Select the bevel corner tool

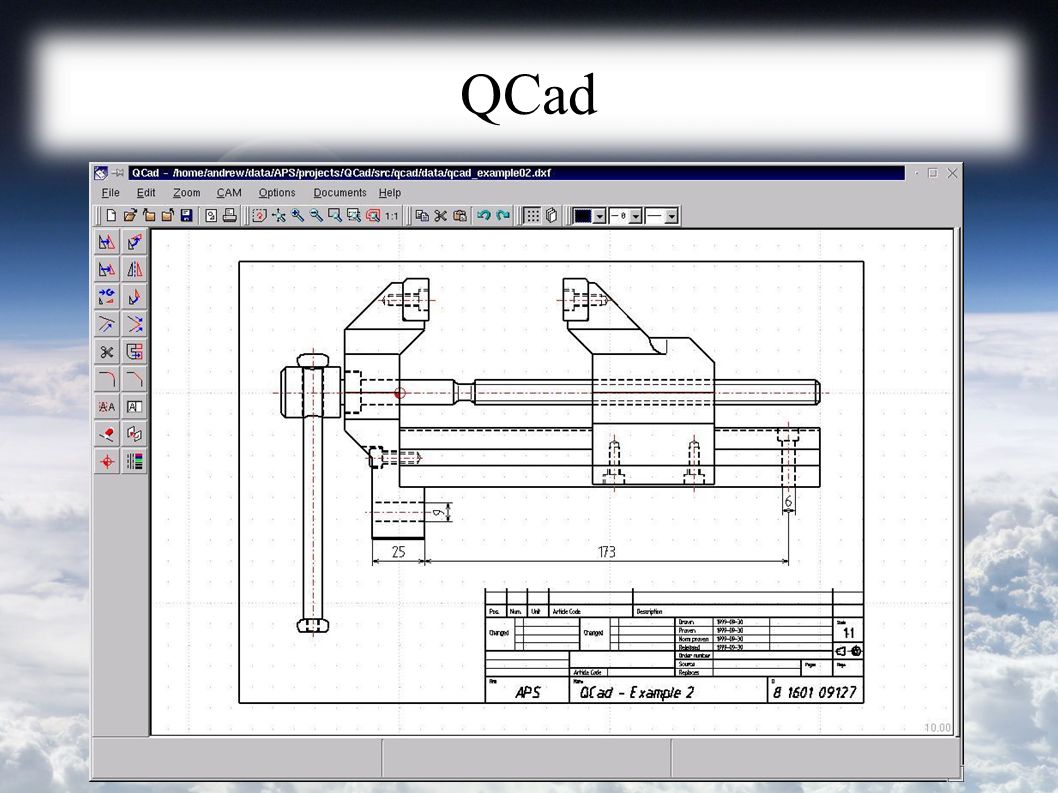coord(134,379)
